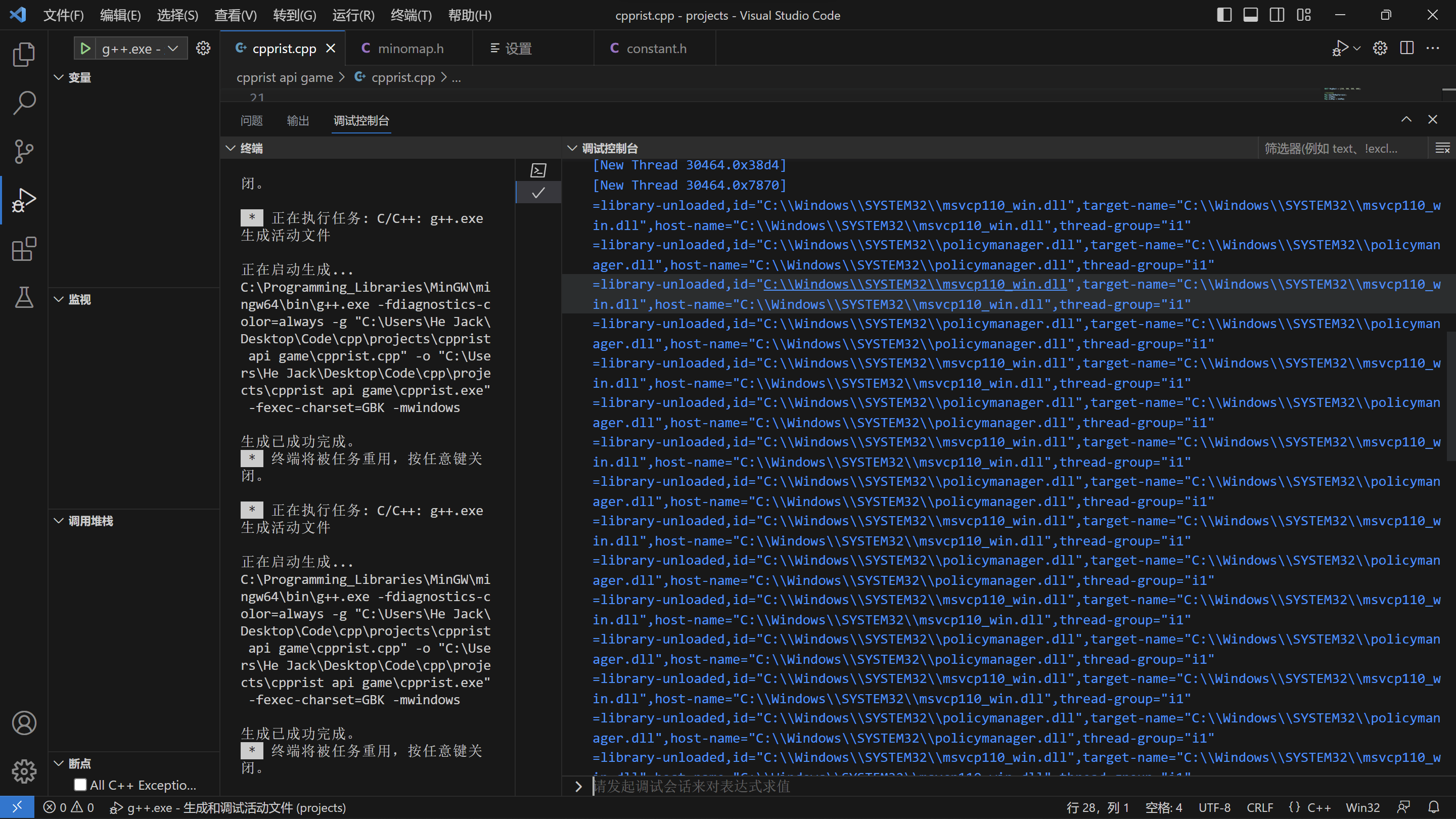Toggle word wrap/list icon in debug console
Screen dimensions: 1456x819
[1442, 149]
